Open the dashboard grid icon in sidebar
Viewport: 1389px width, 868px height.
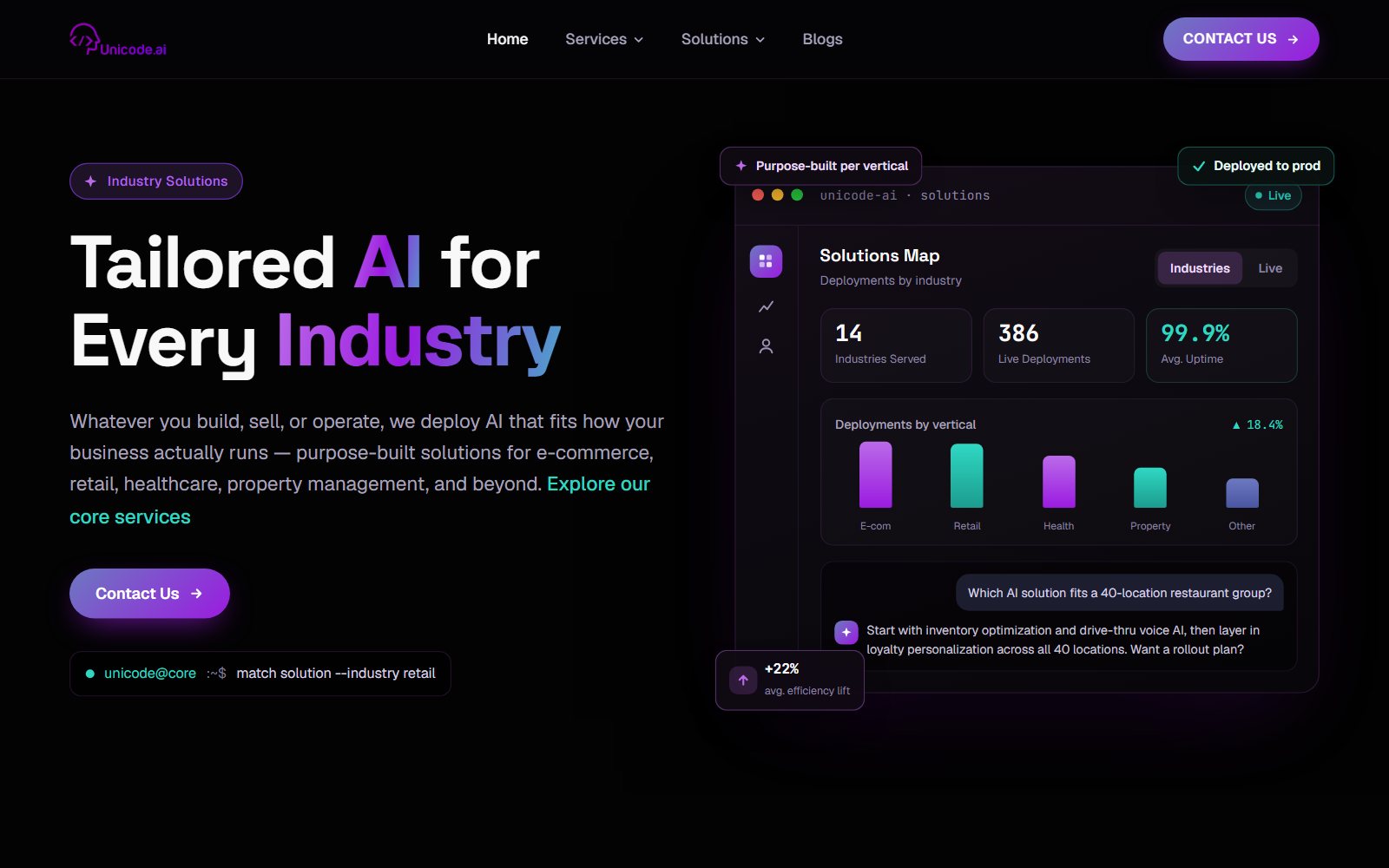pos(766,261)
